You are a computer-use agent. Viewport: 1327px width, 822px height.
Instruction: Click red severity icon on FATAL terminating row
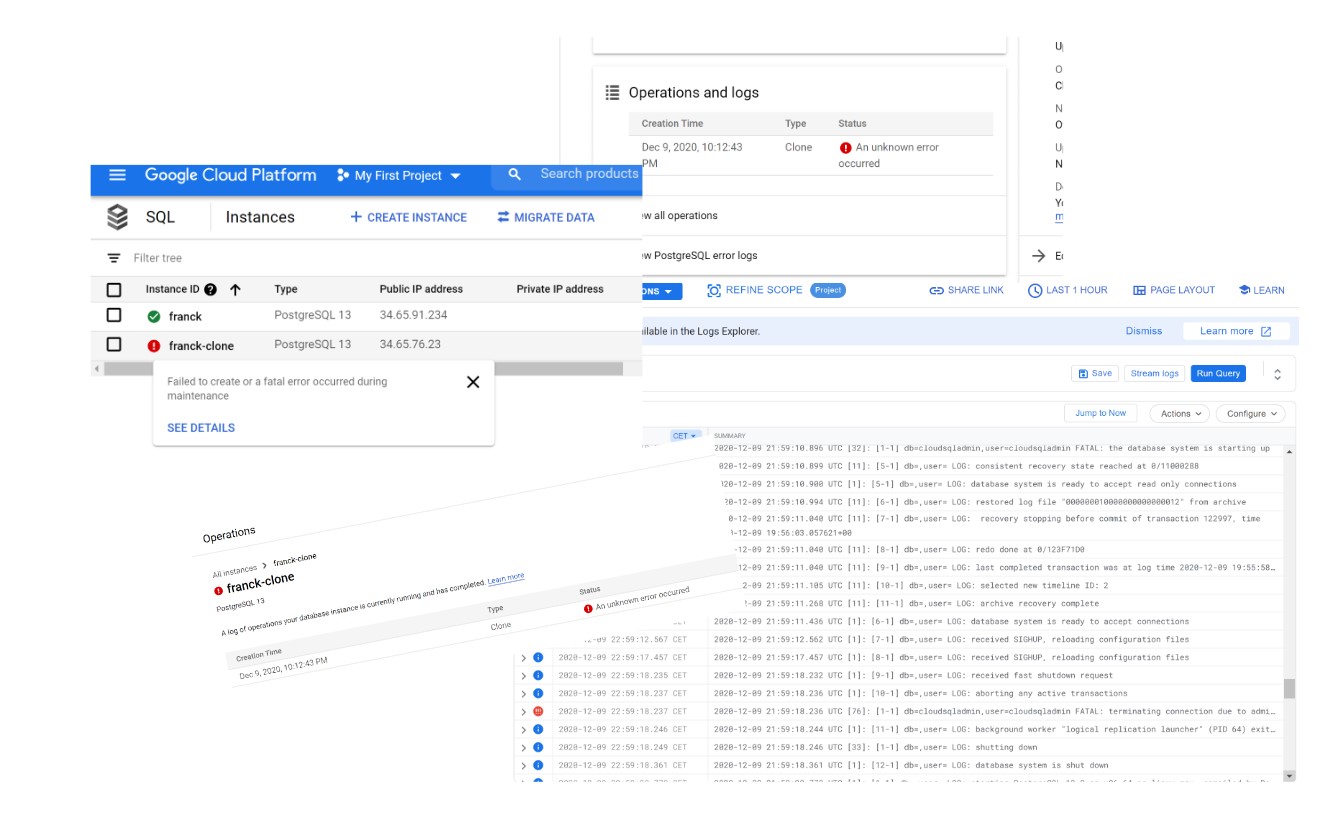(x=538, y=711)
